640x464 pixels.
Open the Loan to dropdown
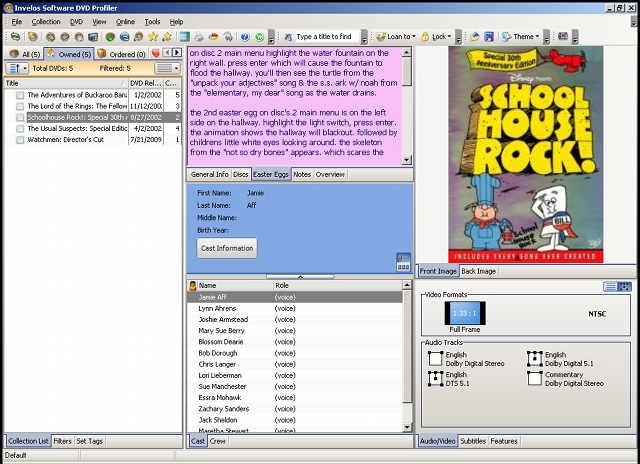click(396, 37)
